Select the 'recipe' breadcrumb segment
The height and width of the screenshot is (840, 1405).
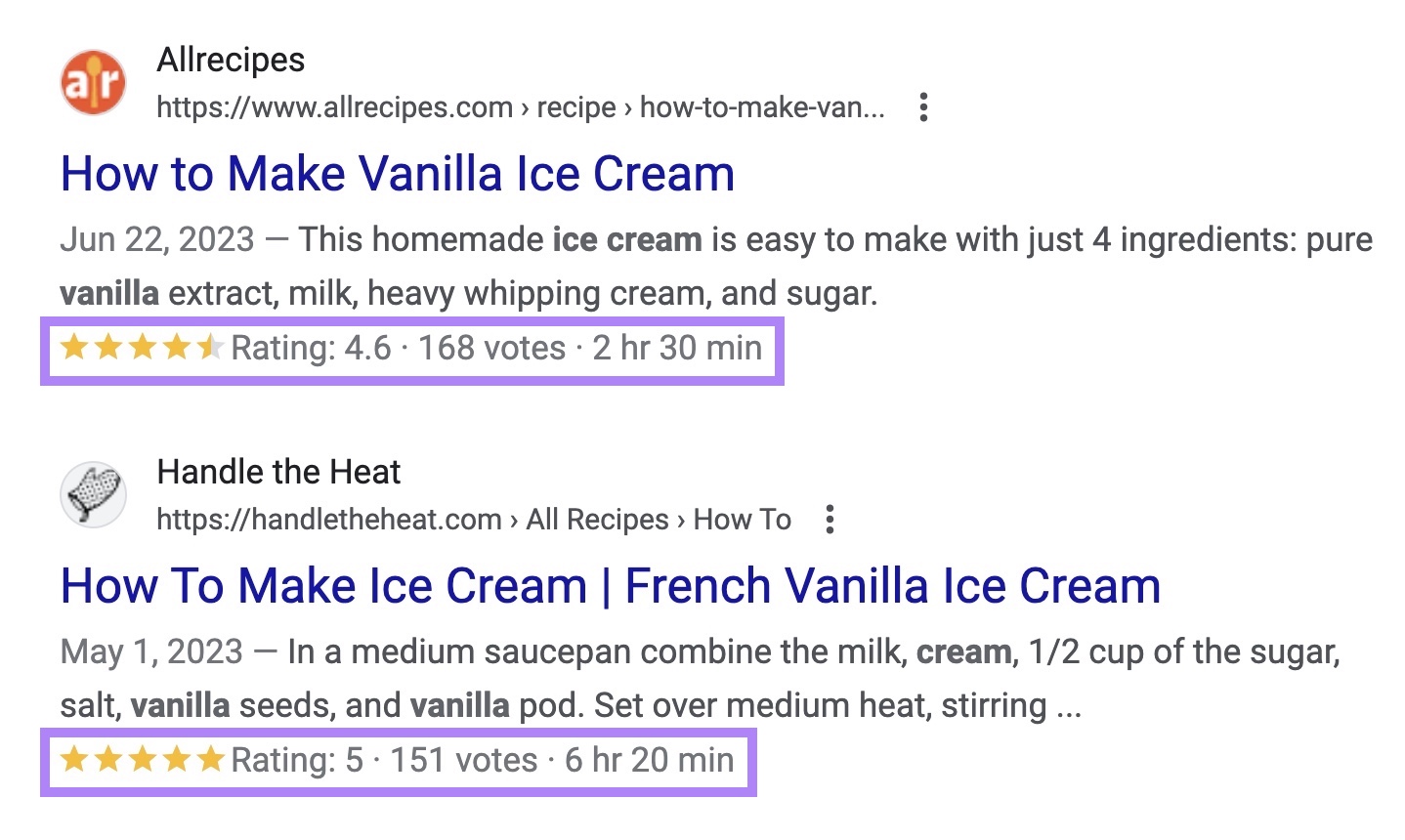click(578, 107)
